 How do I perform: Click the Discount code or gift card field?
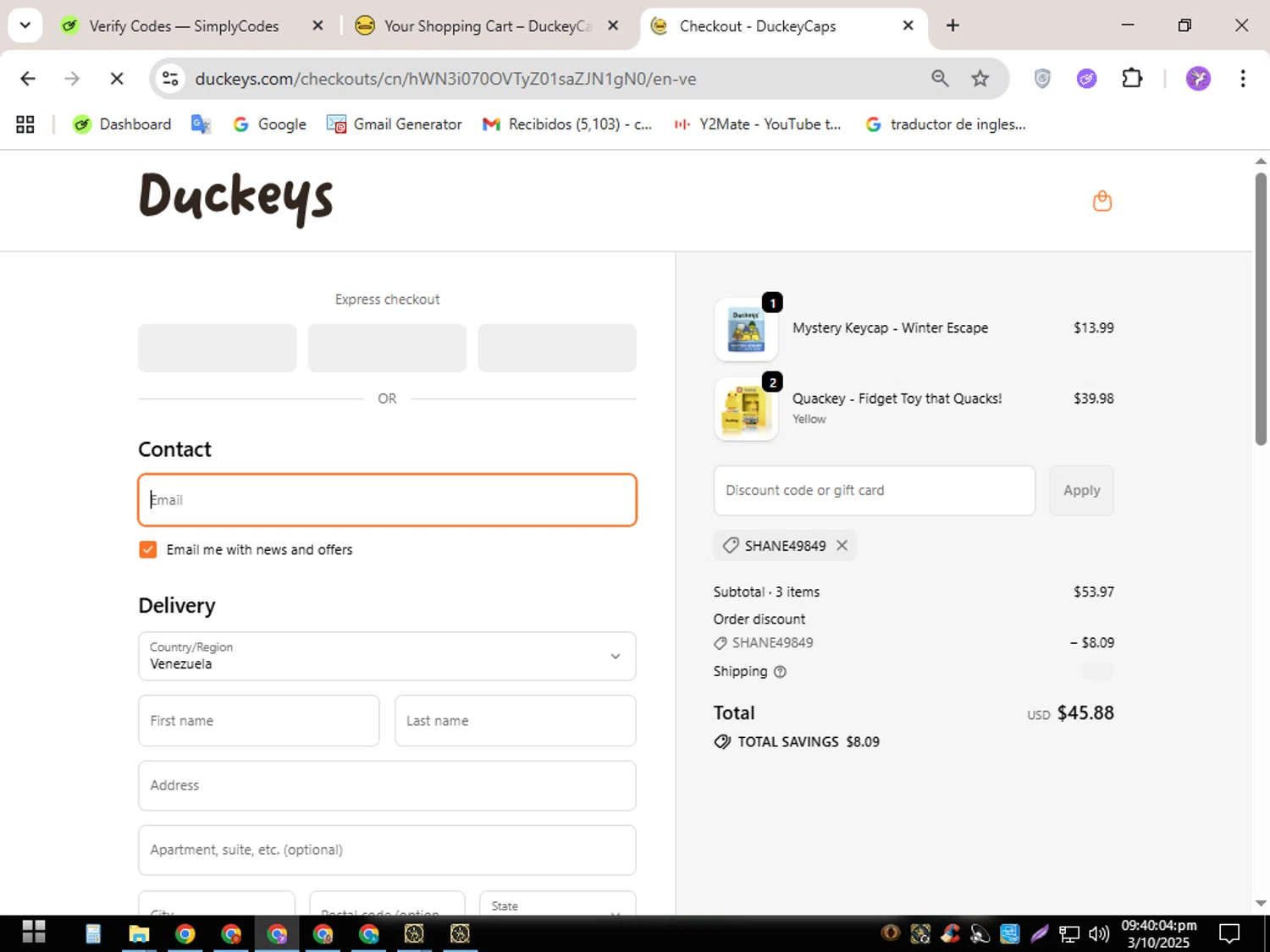875,491
